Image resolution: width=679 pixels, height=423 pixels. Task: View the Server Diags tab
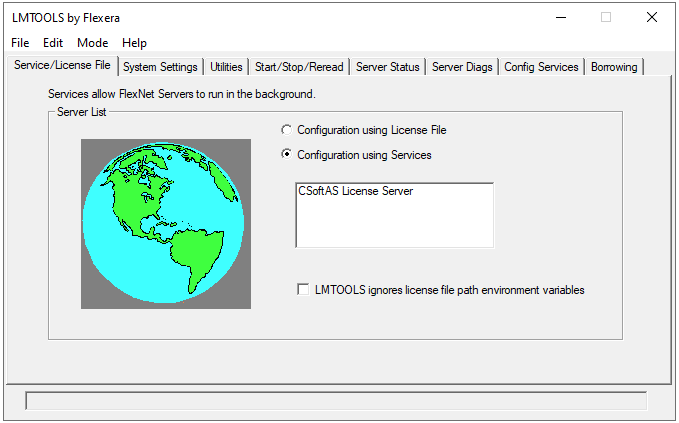[462, 67]
